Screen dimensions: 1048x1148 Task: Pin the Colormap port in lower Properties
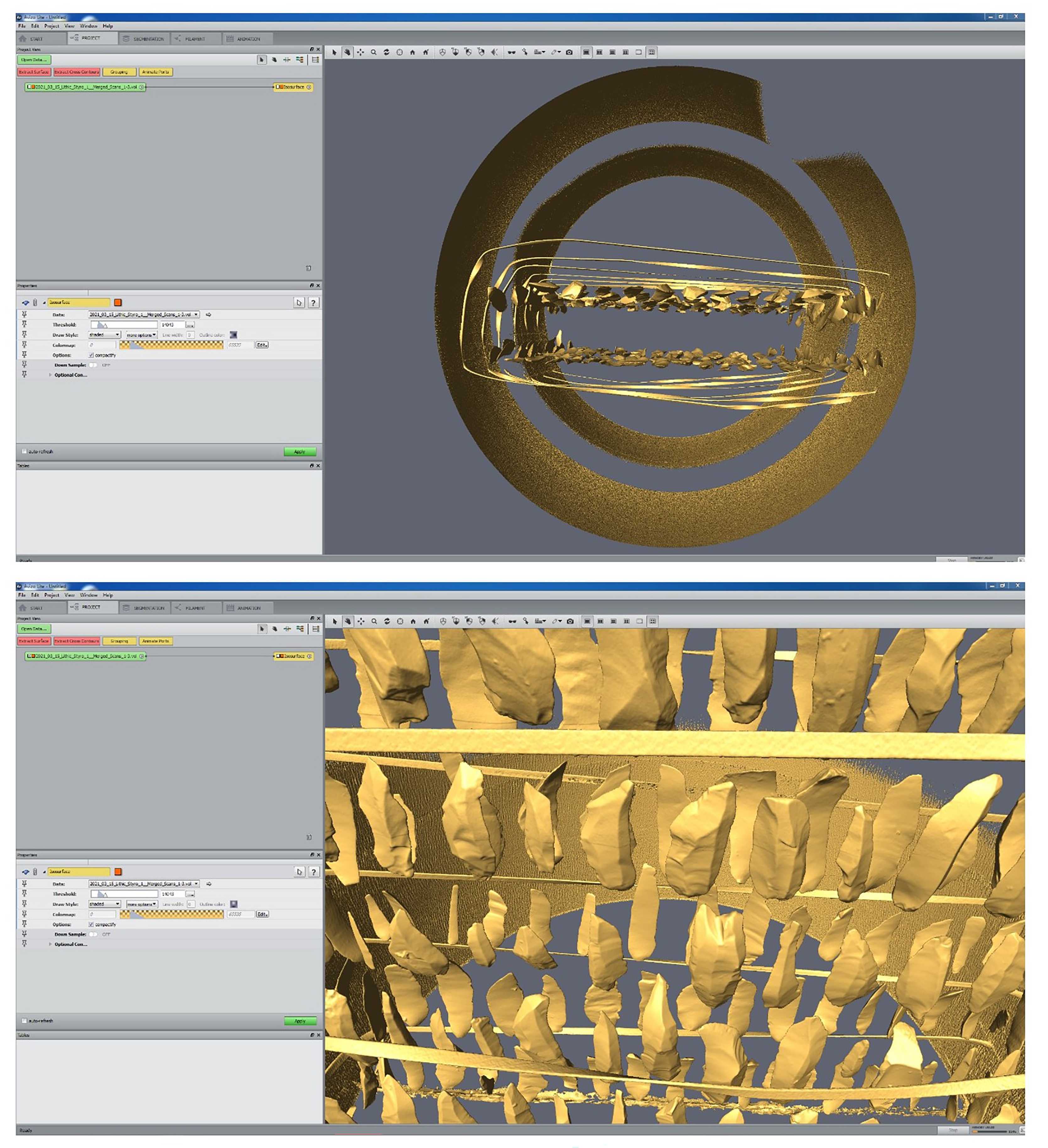tap(24, 914)
